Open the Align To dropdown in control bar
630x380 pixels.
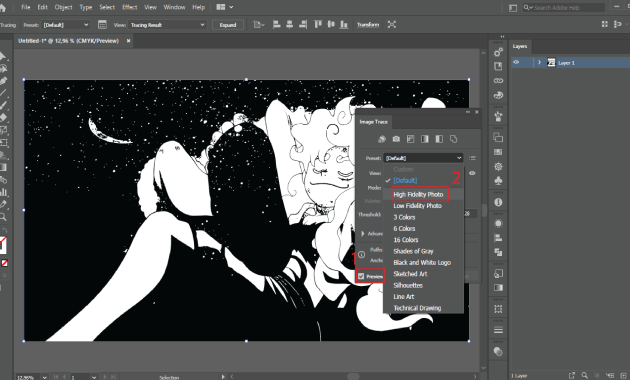click(259, 25)
